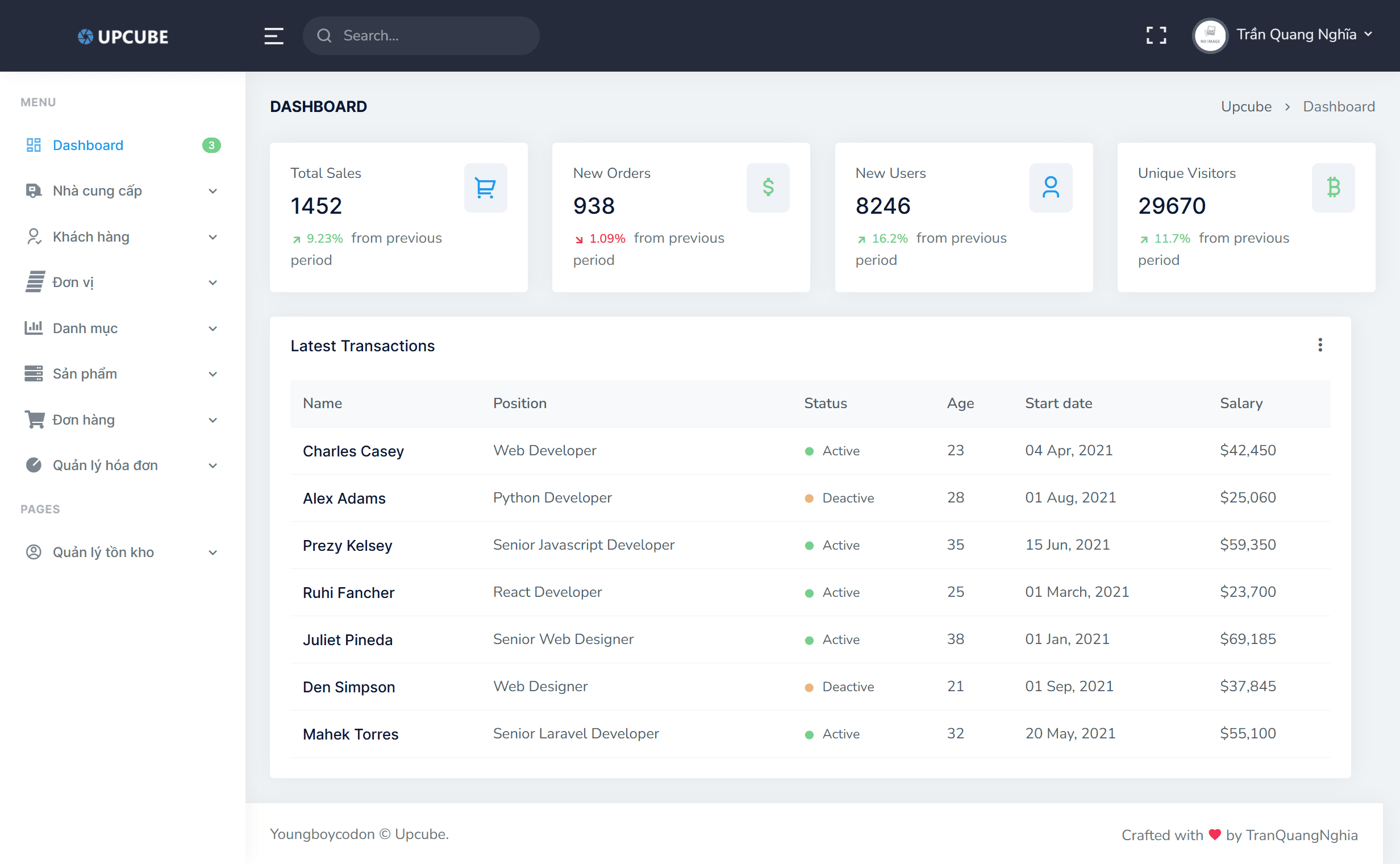Screen dimensions: 1400x864
Task: Expand Đơn vị chevron
Action: [x=213, y=283]
